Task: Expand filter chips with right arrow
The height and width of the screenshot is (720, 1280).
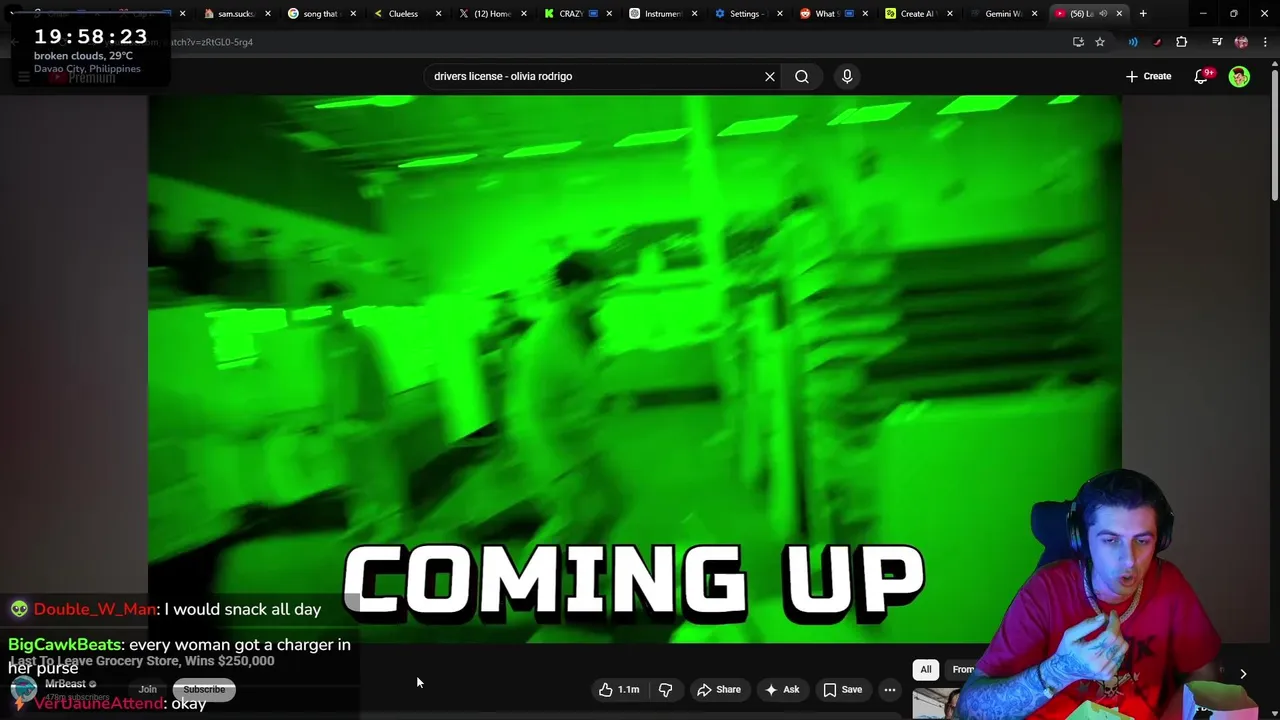Action: (x=1243, y=674)
